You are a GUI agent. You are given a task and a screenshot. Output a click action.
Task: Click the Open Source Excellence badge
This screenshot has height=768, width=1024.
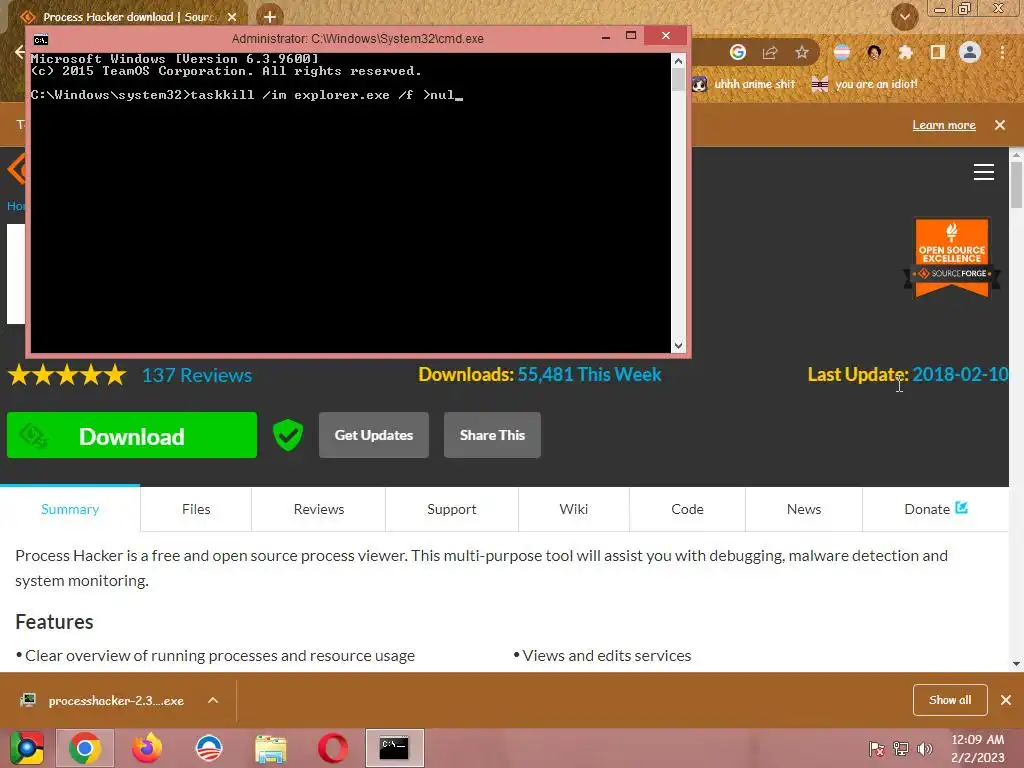(x=952, y=258)
